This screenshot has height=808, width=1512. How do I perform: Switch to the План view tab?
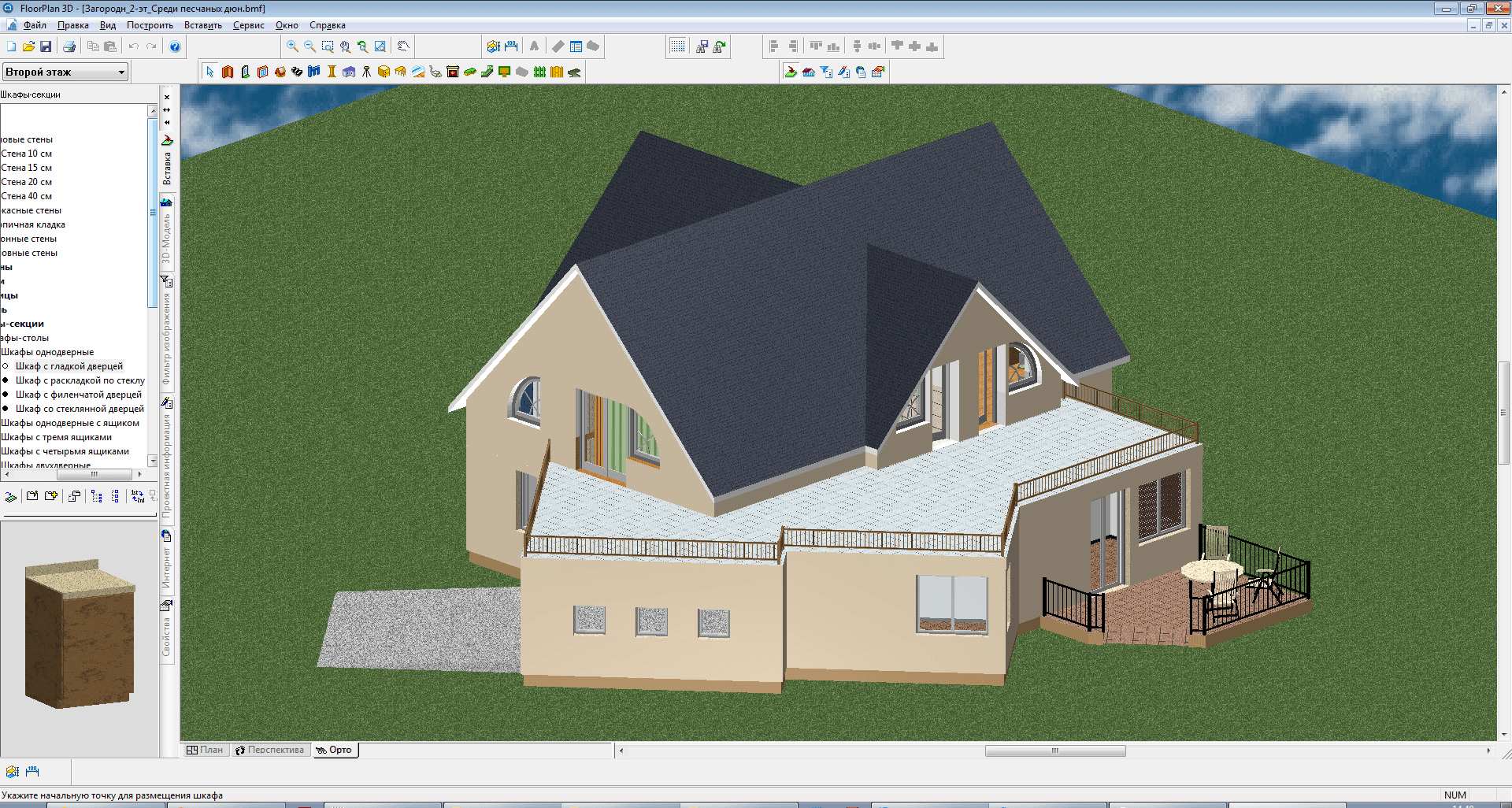coord(205,750)
